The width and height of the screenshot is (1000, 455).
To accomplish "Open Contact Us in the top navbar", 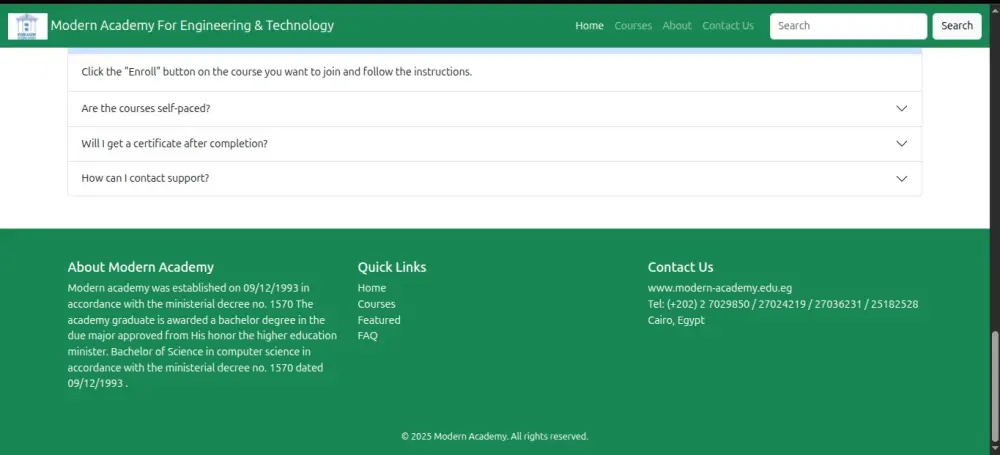I will pyautogui.click(x=728, y=26).
